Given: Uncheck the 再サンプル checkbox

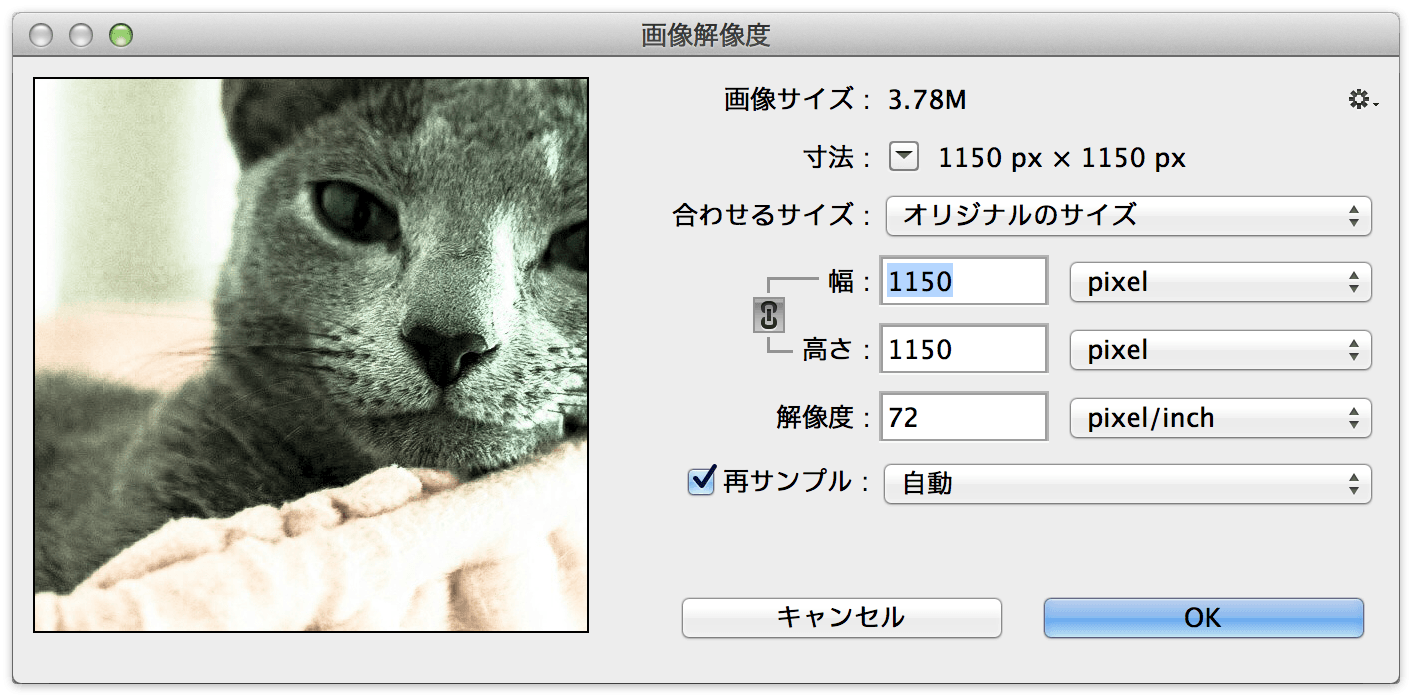Looking at the screenshot, I should pos(701,481).
